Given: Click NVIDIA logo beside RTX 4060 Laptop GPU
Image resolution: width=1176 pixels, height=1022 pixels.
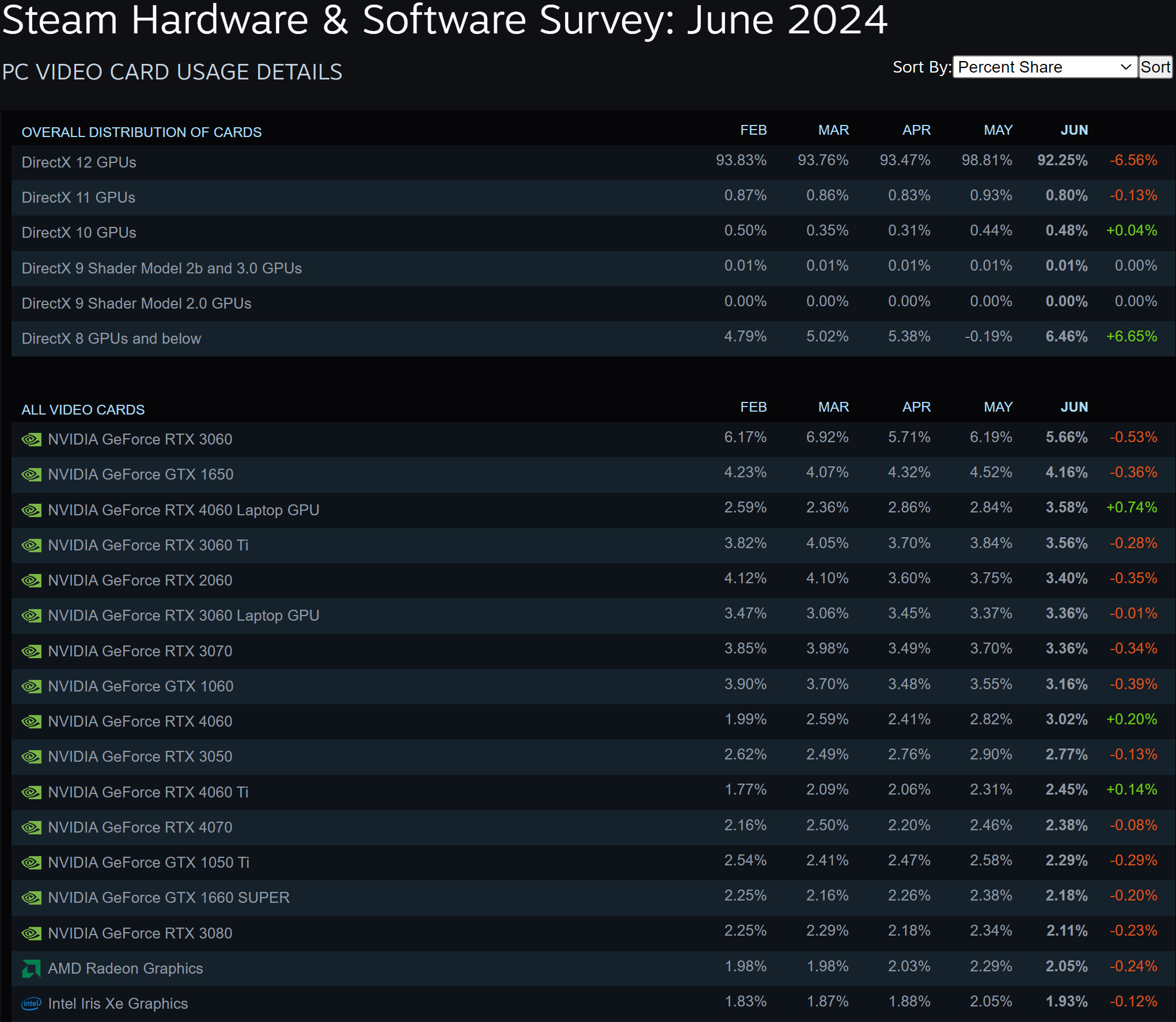Looking at the screenshot, I should pyautogui.click(x=32, y=511).
